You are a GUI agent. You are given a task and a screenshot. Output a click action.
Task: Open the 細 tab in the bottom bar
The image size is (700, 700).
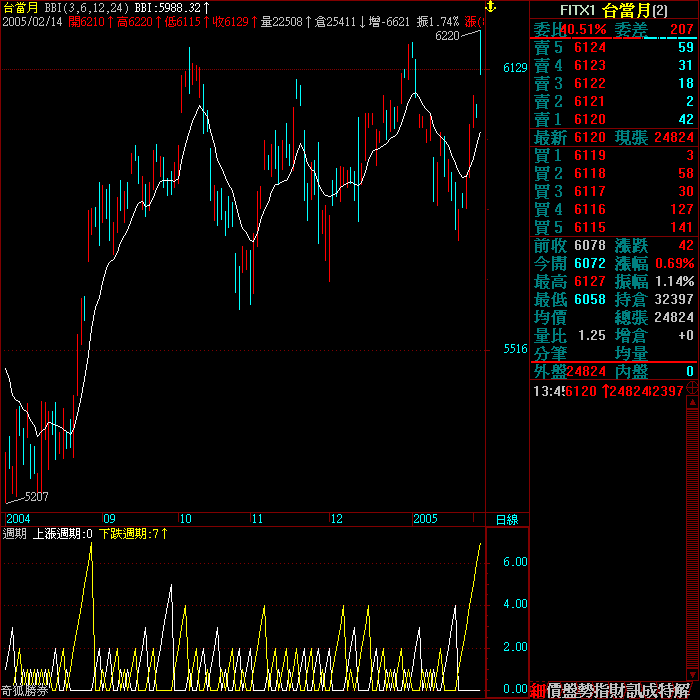pos(538,689)
